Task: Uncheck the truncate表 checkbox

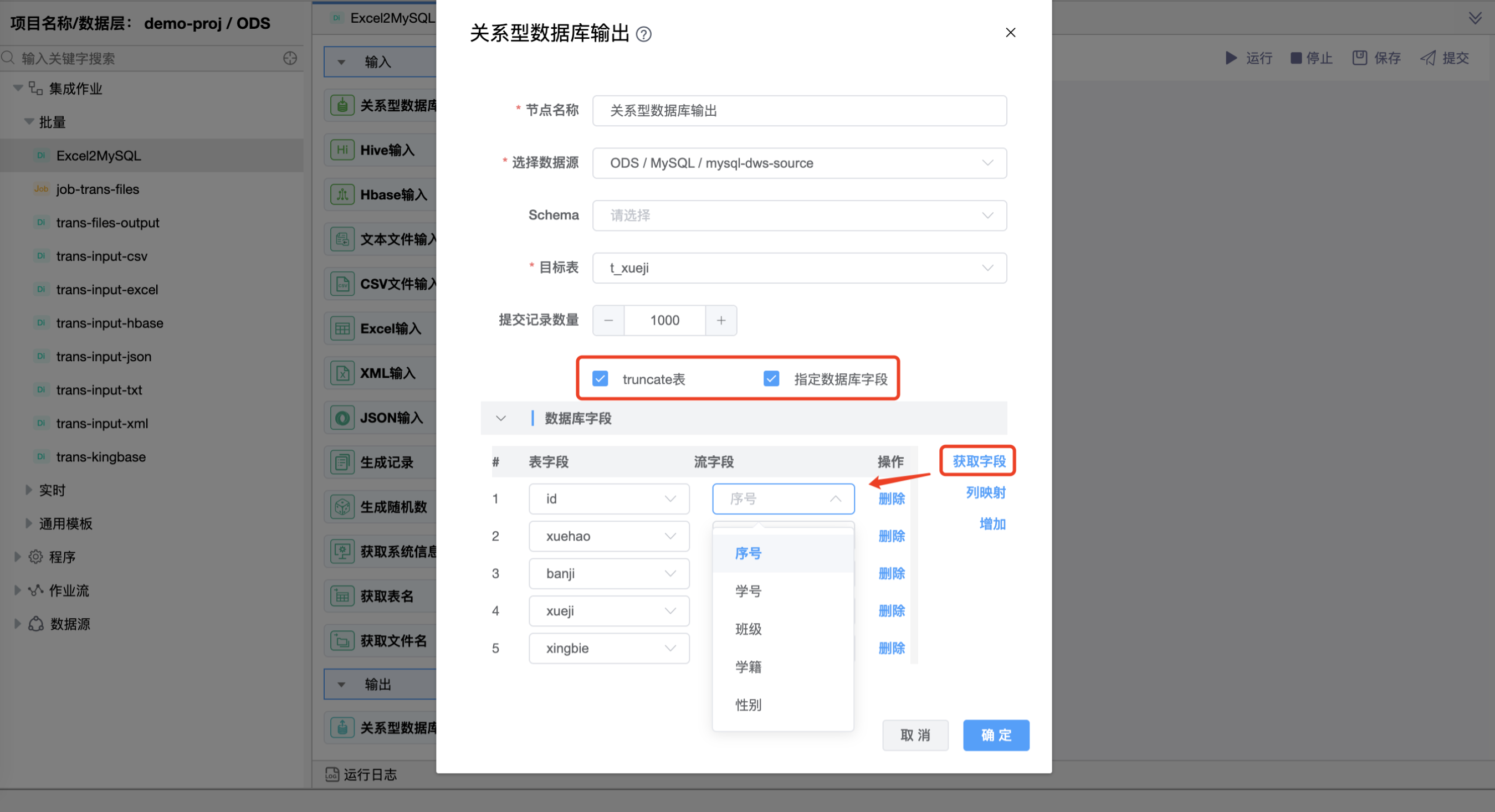Action: tap(600, 379)
